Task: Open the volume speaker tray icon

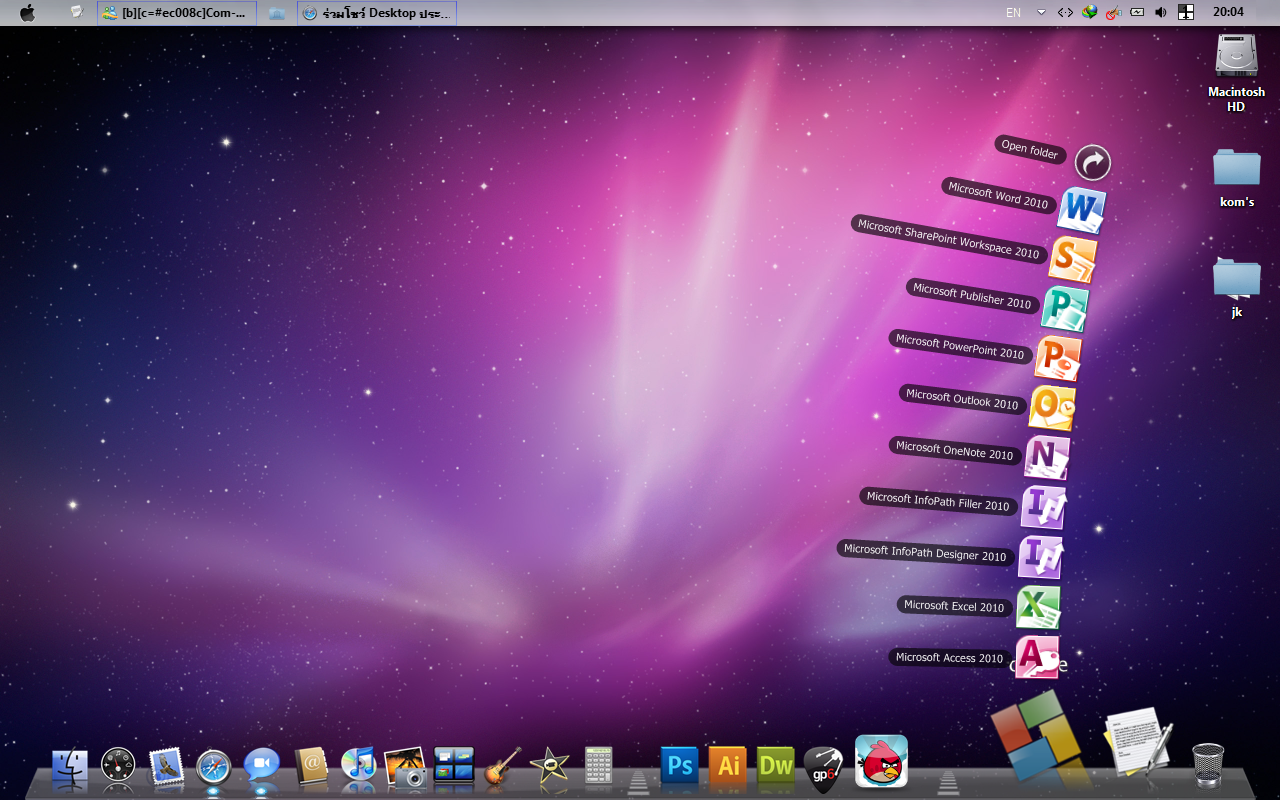Action: (1161, 12)
